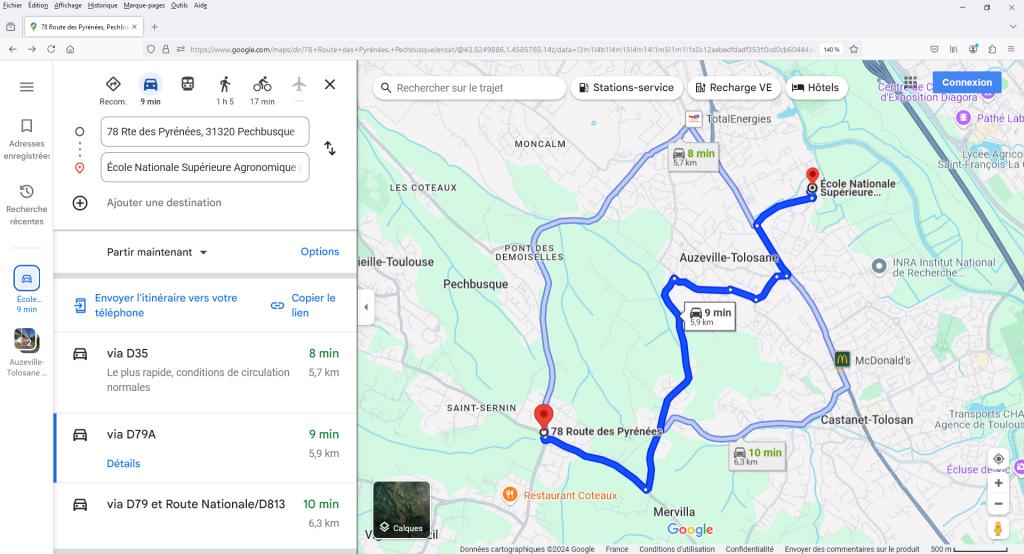Close the directions panel
1024x554 pixels.
(x=330, y=85)
